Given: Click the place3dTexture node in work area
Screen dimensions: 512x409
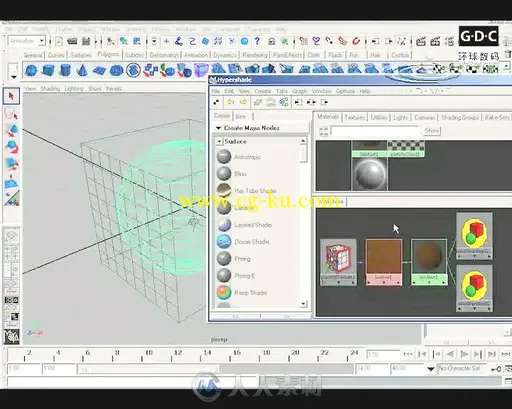Looking at the screenshot, I should pyautogui.click(x=338, y=262).
